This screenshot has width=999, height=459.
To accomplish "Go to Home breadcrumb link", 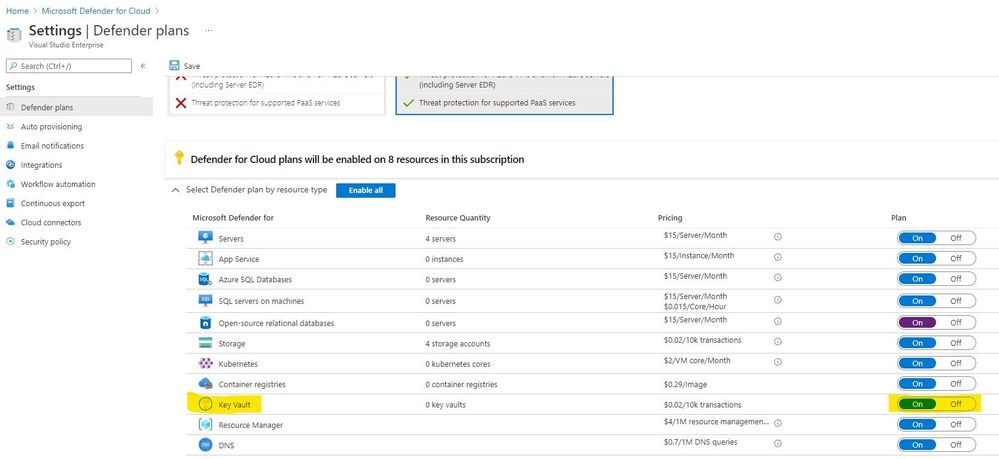I will 17,11.
